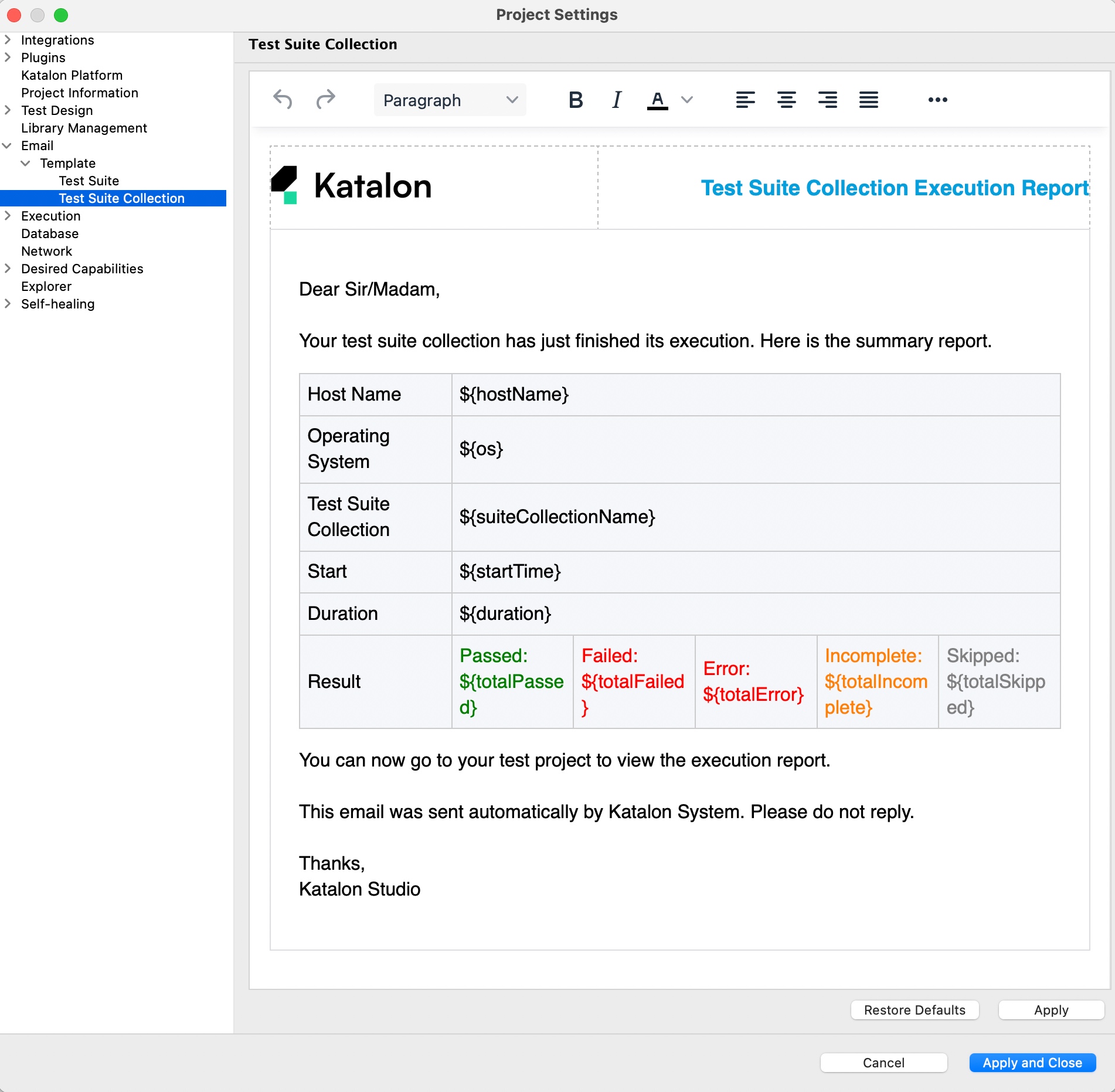The height and width of the screenshot is (1092, 1115).
Task: Align text to the right
Action: click(x=827, y=100)
